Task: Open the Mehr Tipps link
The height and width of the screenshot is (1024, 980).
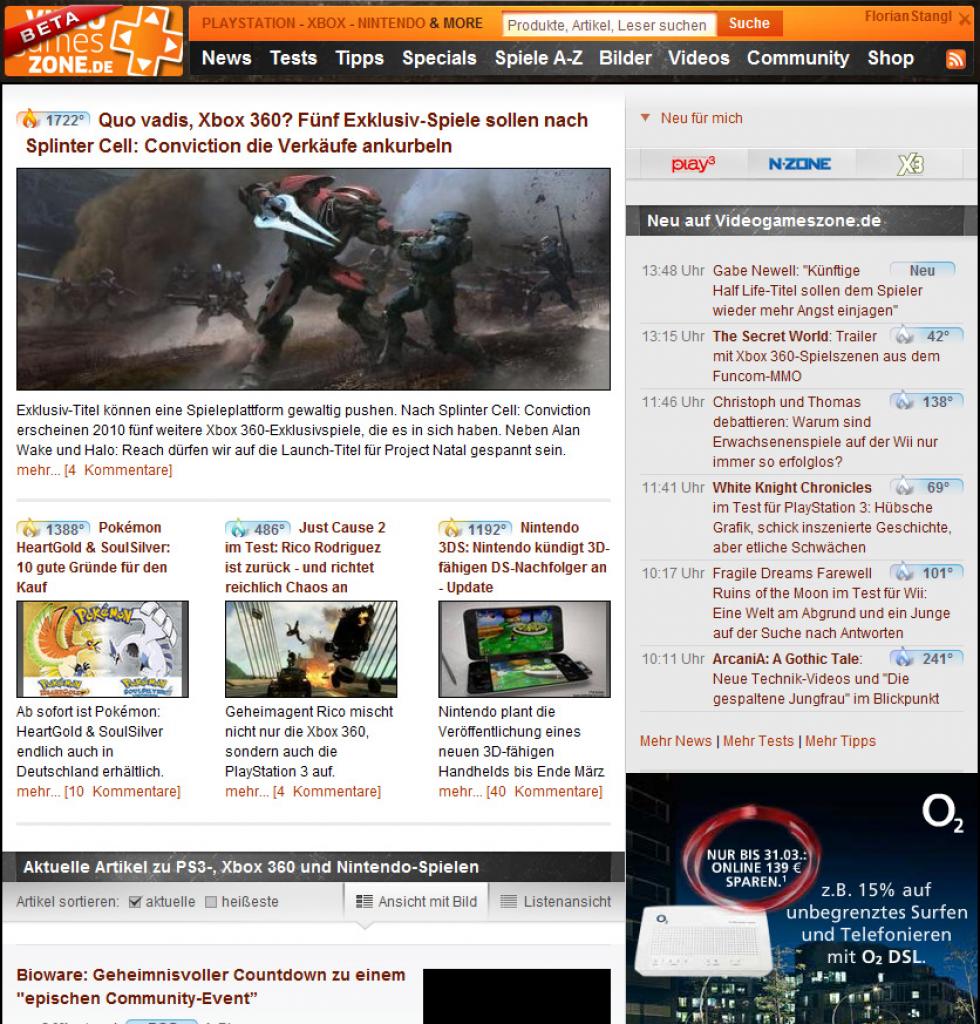Action: [840, 741]
